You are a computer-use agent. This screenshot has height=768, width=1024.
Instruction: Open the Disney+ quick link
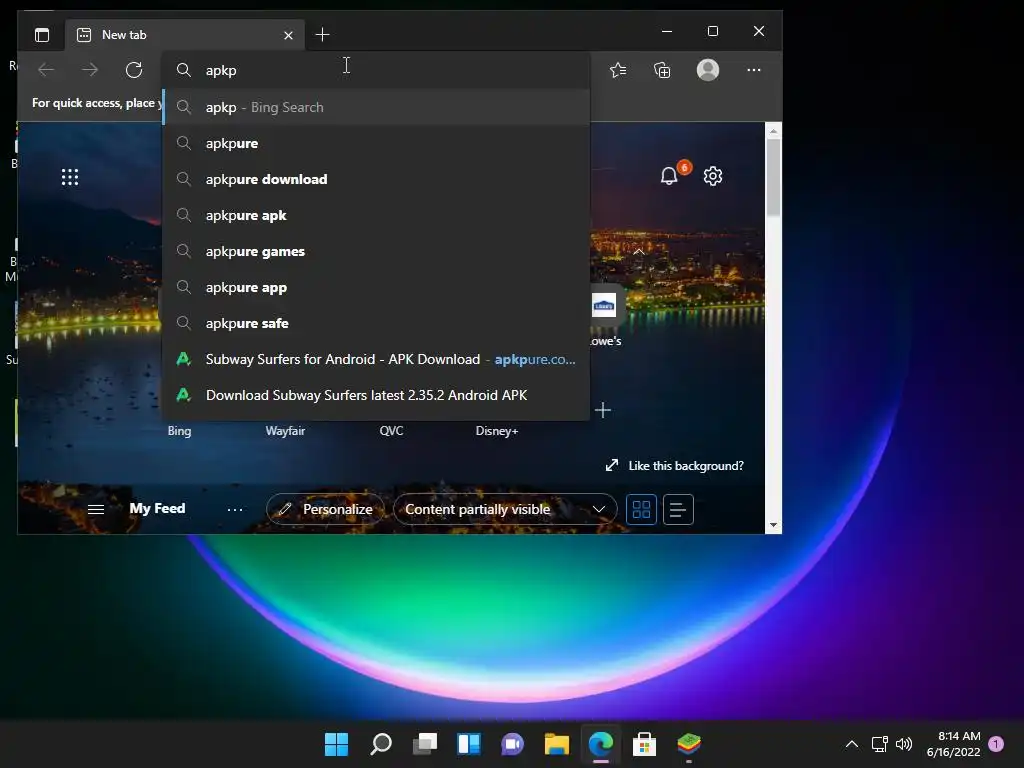click(x=496, y=430)
